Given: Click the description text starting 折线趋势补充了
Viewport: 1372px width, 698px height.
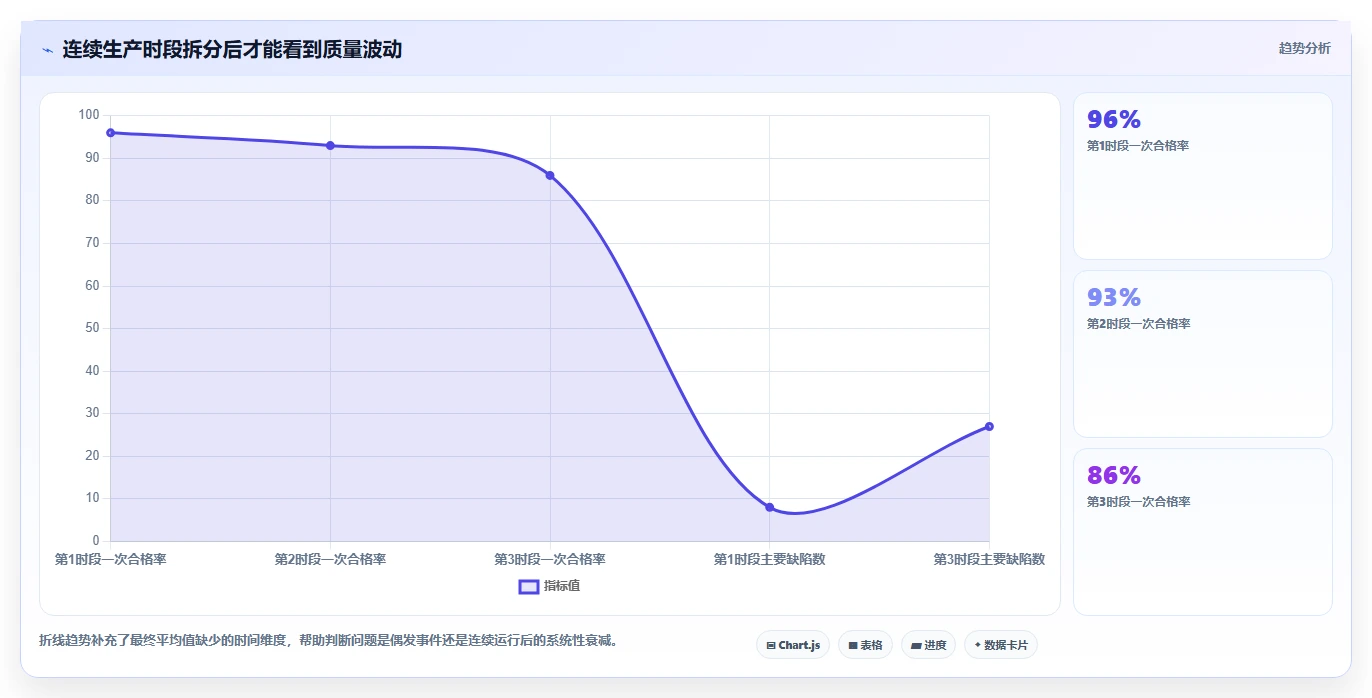Looking at the screenshot, I should point(330,640).
